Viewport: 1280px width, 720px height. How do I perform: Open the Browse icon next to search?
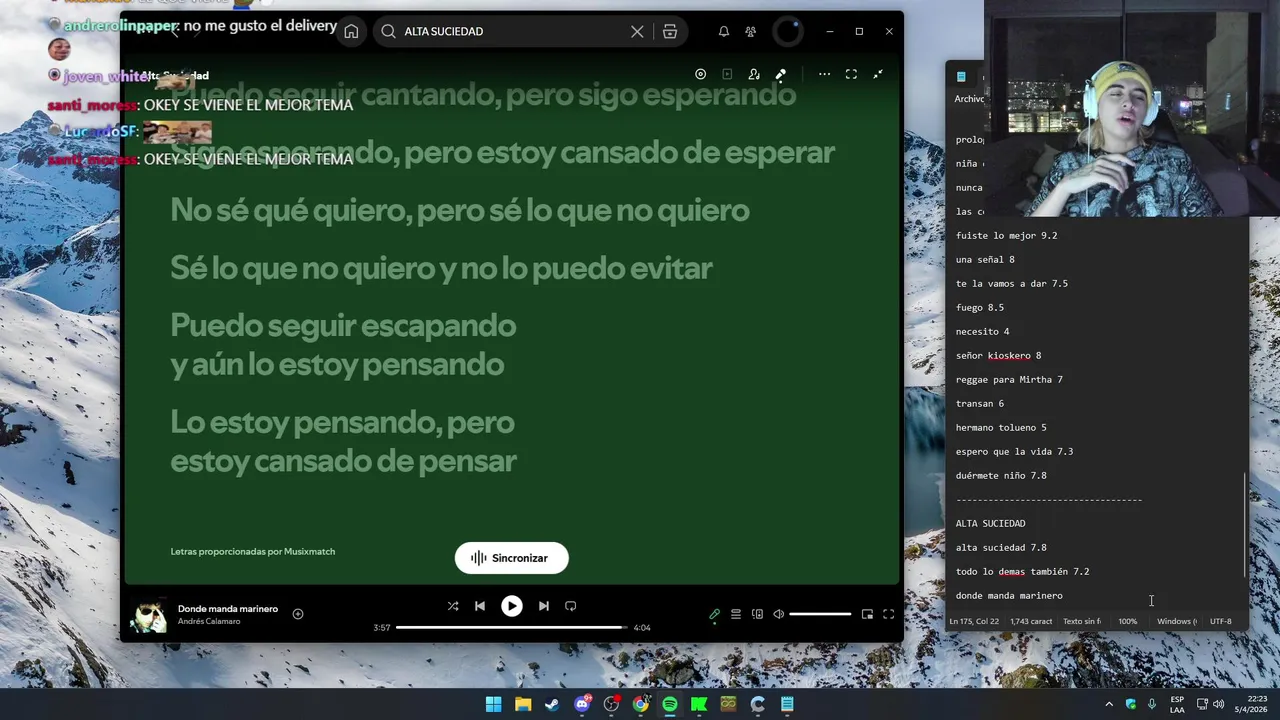point(670,31)
